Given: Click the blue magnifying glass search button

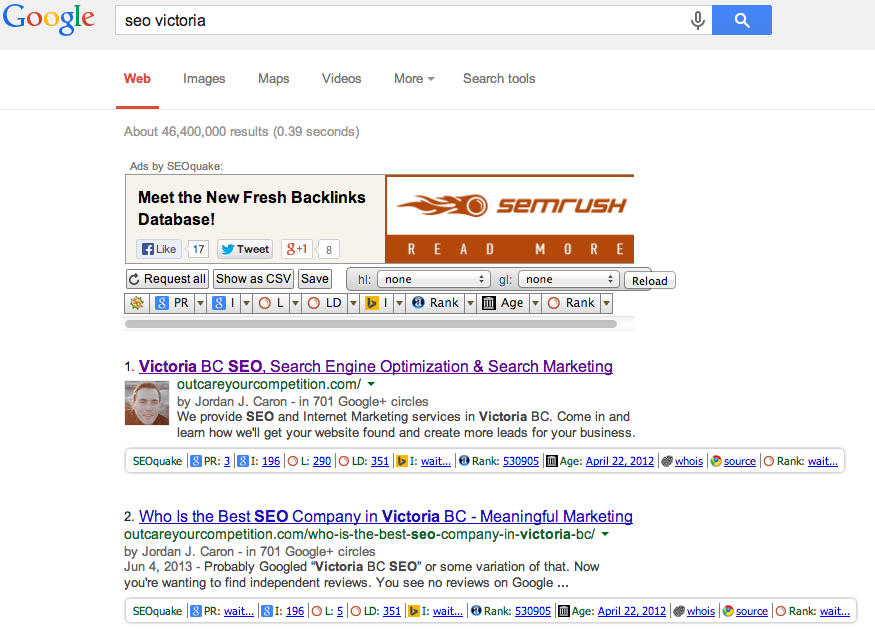Looking at the screenshot, I should tap(742, 20).
